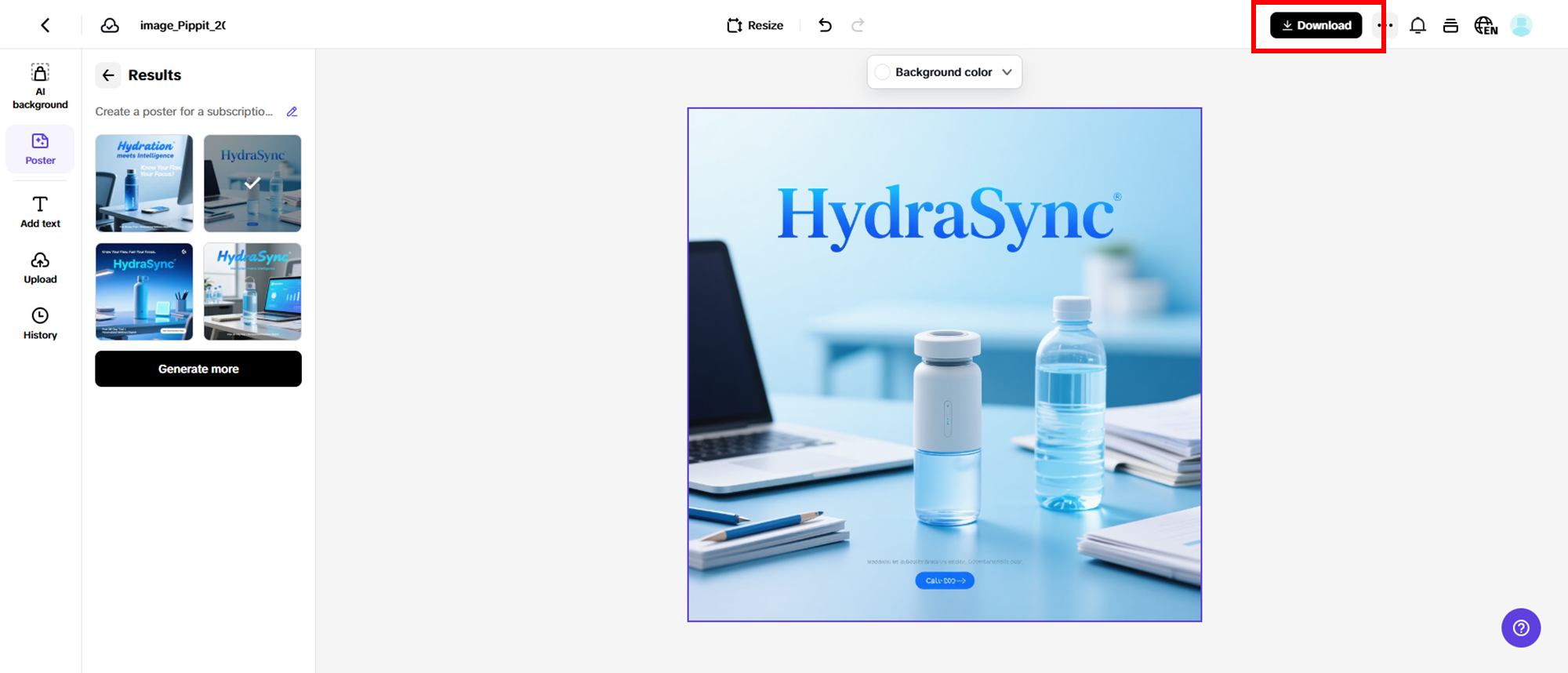Screen dimensions: 1568x673
Task: Choose the Add text tool
Action: [40, 212]
